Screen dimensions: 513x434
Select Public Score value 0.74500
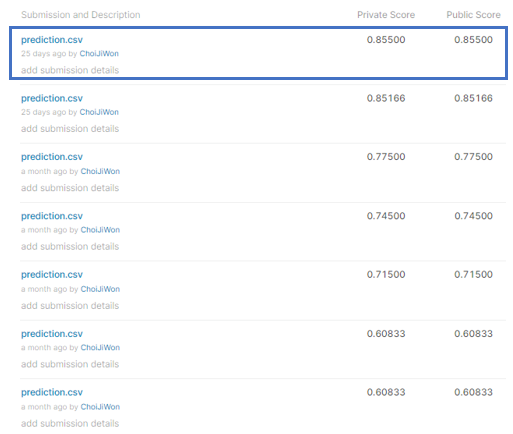473,216
